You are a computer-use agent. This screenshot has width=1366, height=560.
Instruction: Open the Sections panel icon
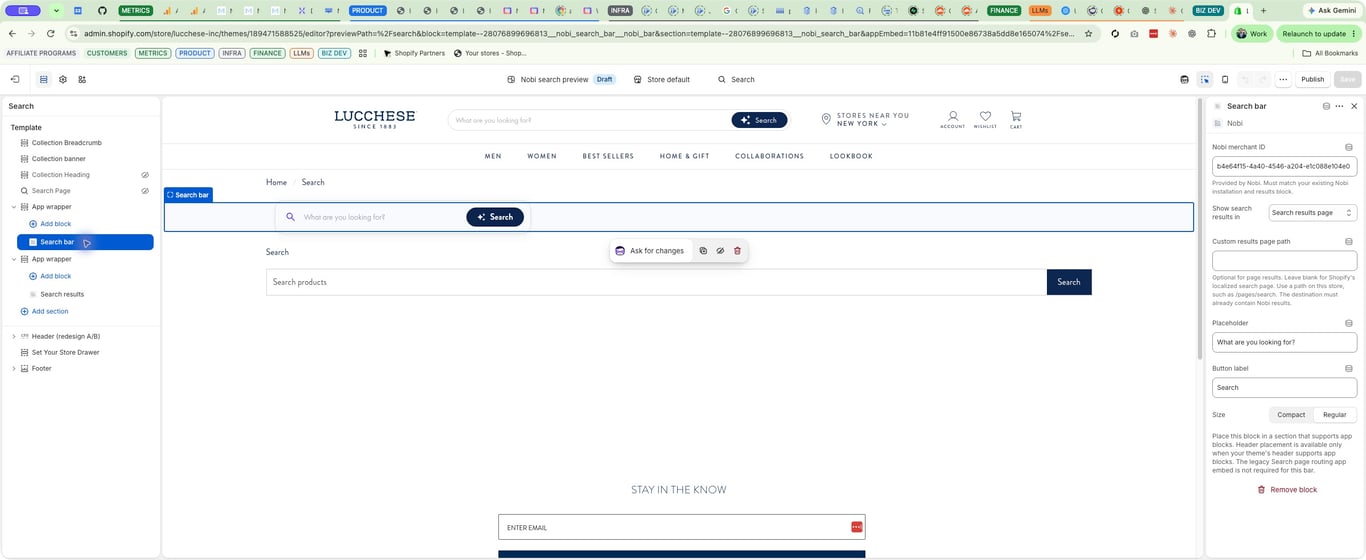(43, 79)
